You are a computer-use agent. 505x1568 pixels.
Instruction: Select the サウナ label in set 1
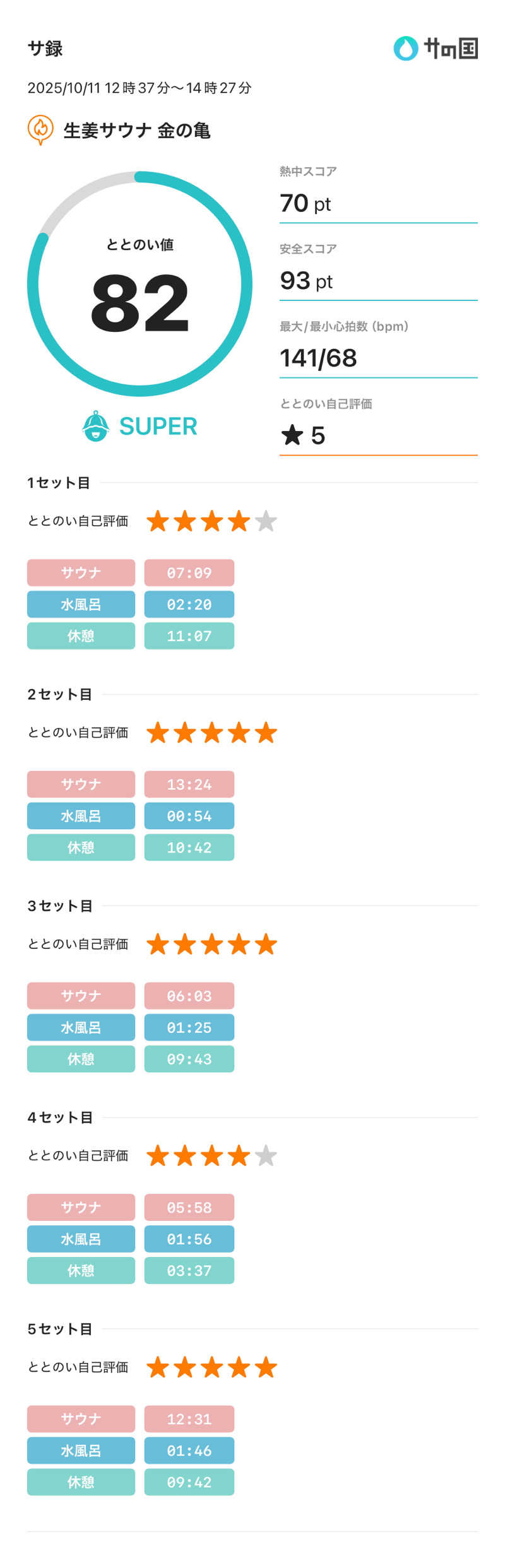(x=81, y=572)
